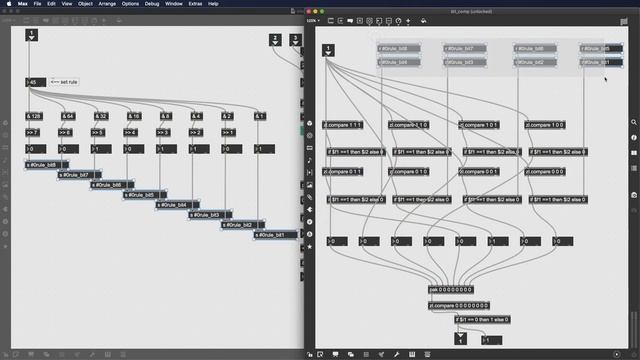Select the 's #0rule_bit1' send object

click(x=276, y=235)
